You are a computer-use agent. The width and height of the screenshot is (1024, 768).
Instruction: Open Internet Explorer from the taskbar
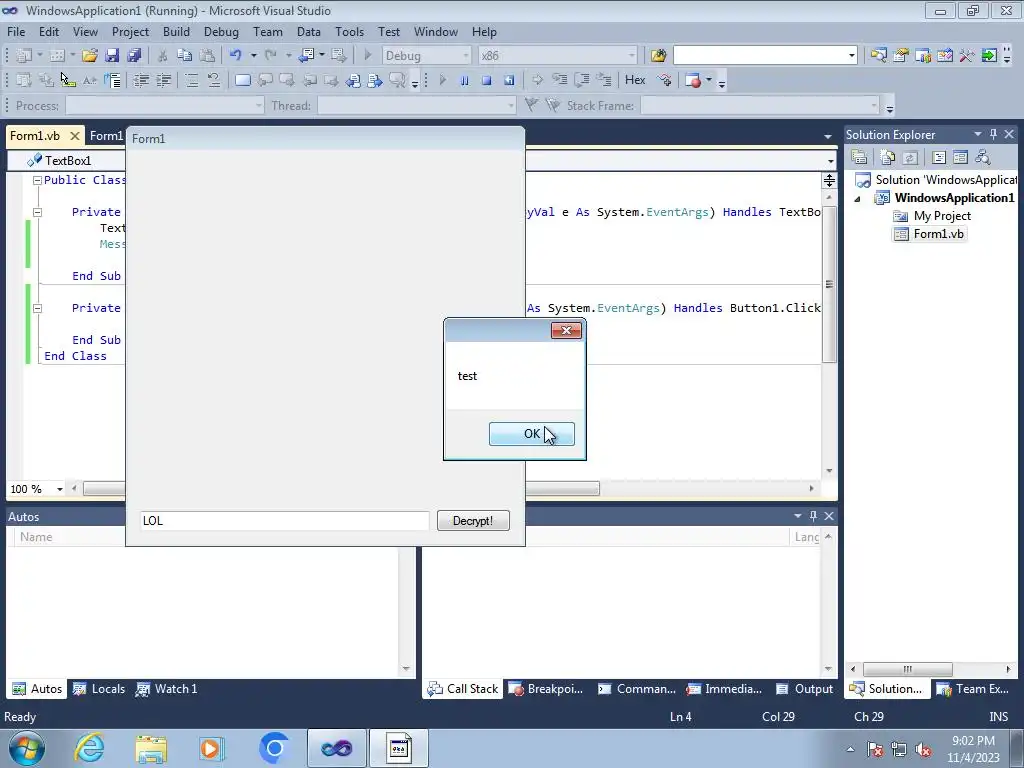pos(89,748)
